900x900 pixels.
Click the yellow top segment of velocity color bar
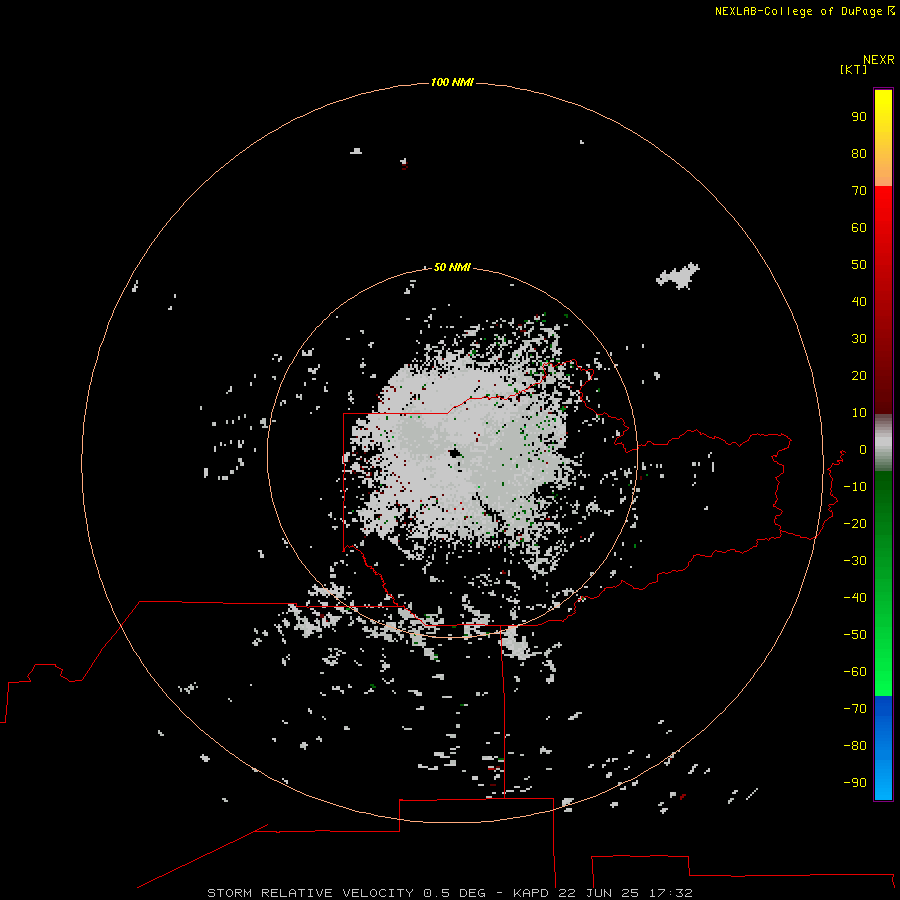(x=883, y=138)
